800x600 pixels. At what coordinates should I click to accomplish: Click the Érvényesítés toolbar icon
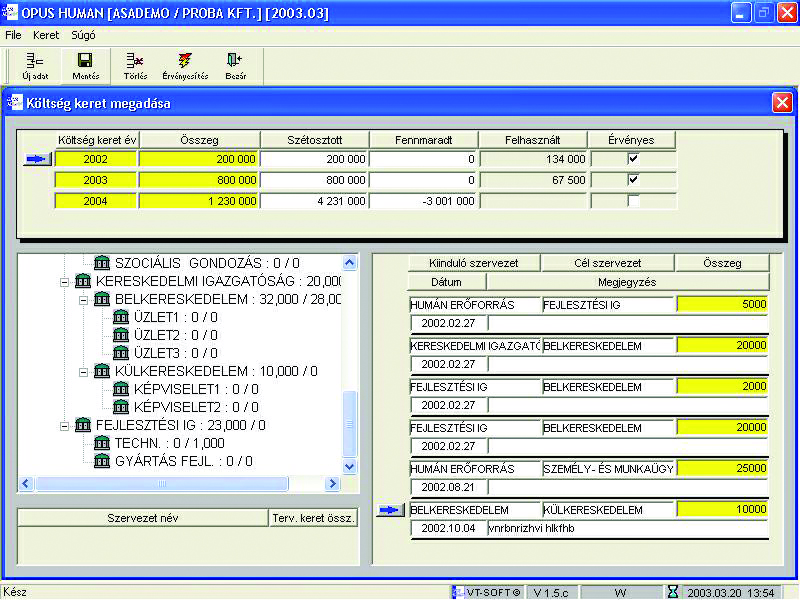coord(185,66)
